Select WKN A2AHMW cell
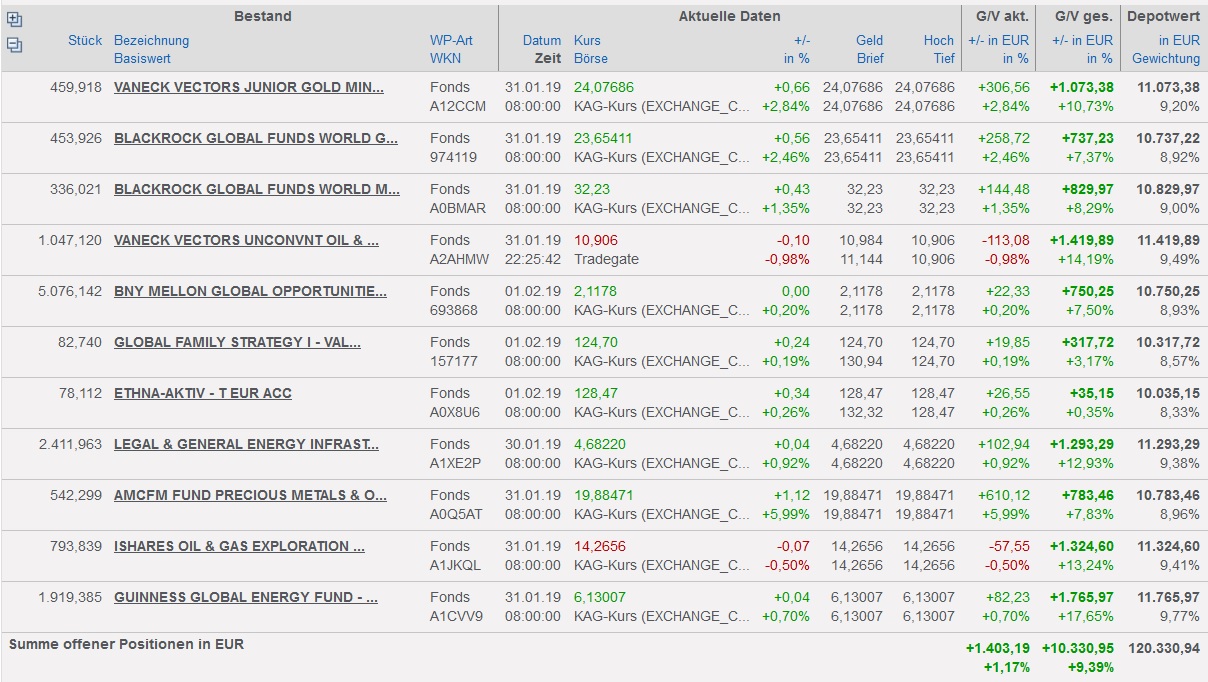Viewport: 1208px width, 682px height. coord(460,259)
